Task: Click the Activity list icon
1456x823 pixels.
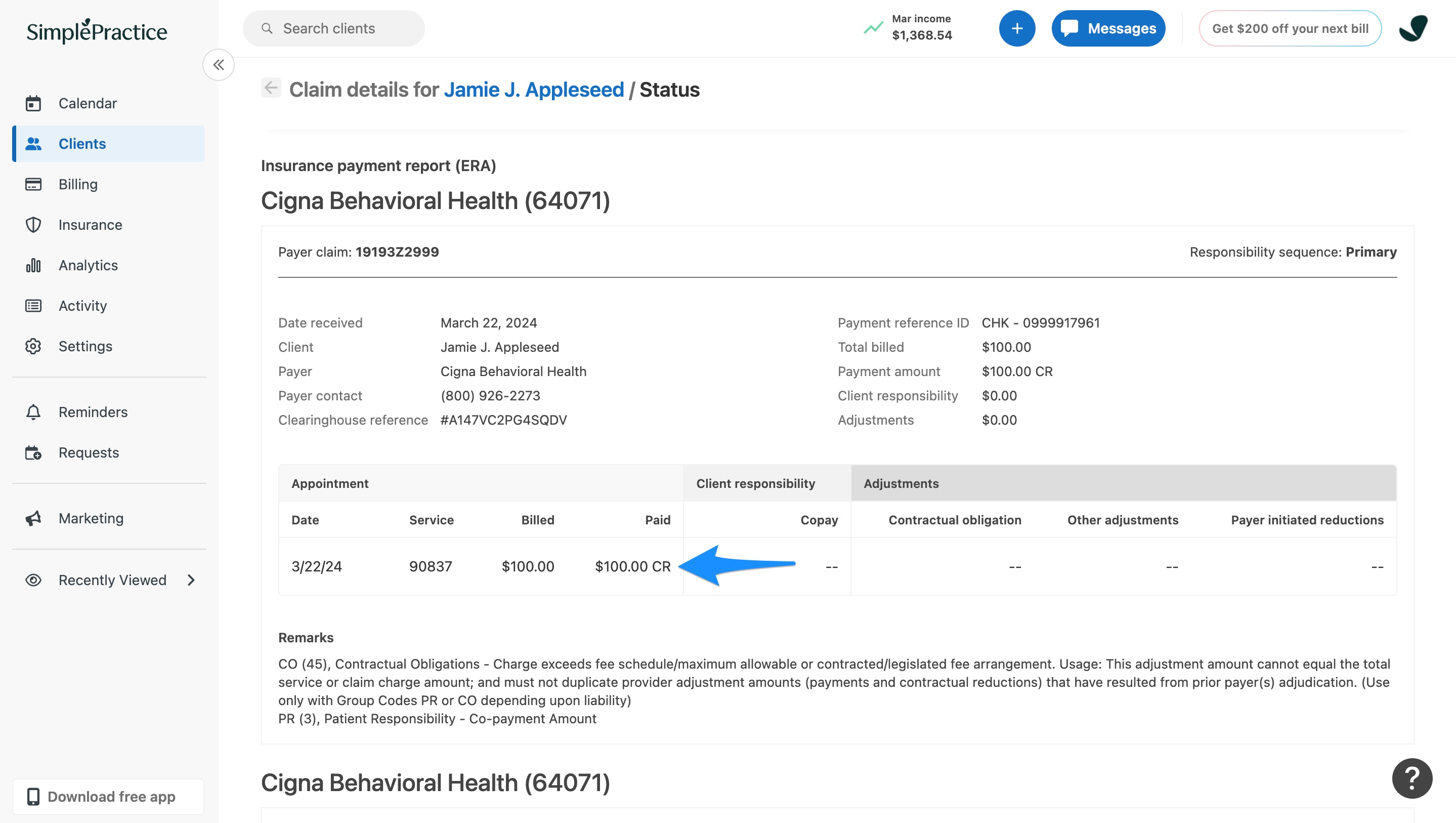Action: pos(33,306)
